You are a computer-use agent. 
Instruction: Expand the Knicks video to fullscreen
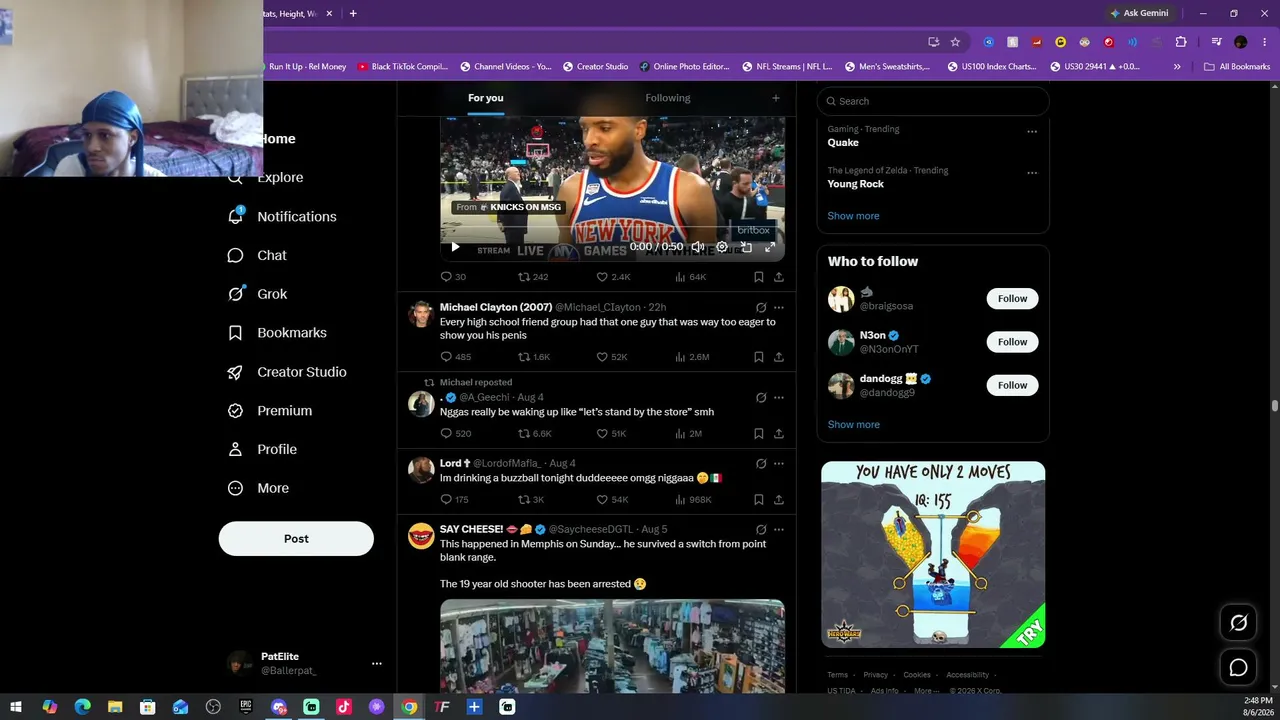[770, 247]
